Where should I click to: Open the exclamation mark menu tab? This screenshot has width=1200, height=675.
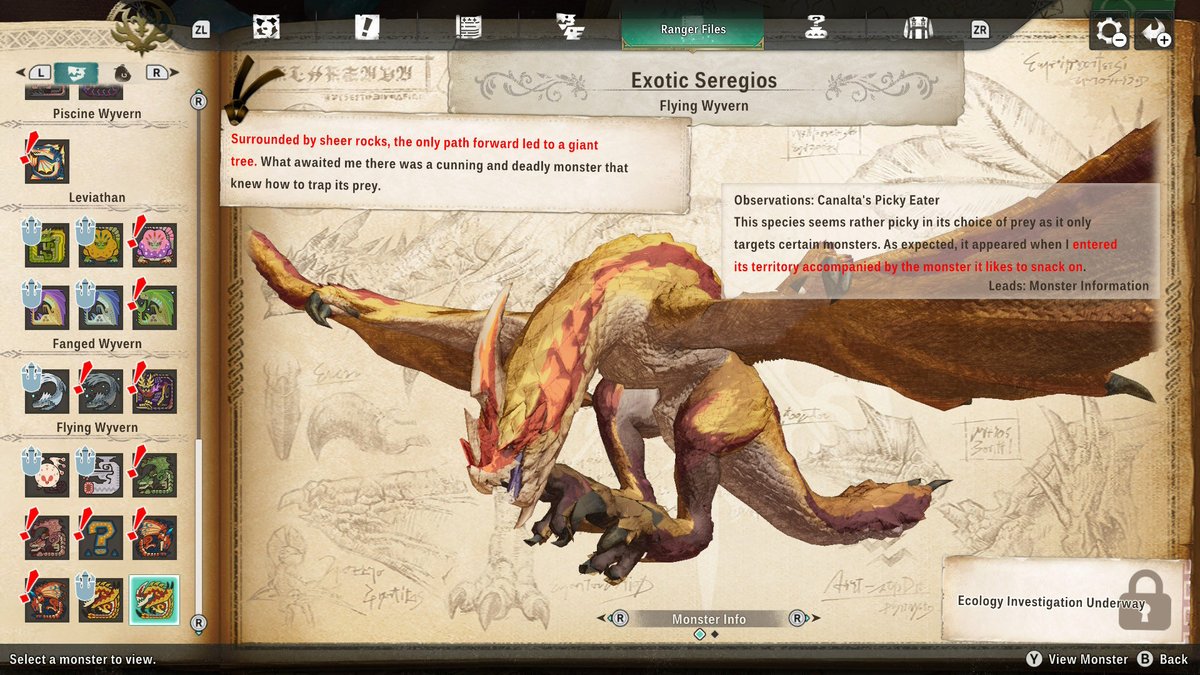point(367,27)
